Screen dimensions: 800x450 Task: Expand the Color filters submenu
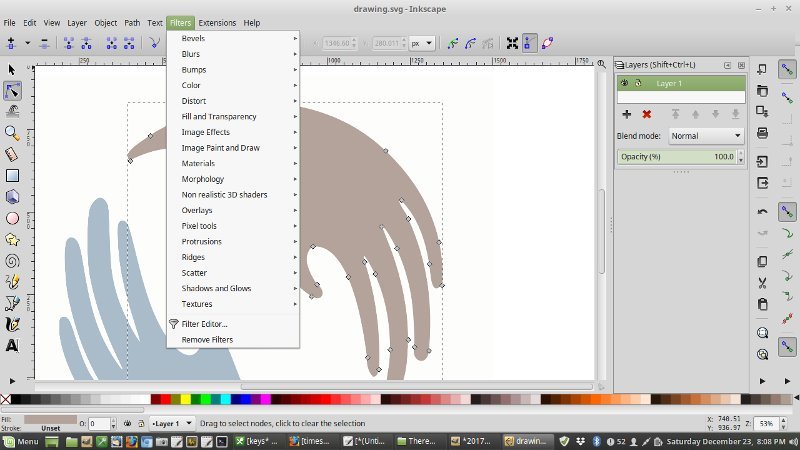233,85
